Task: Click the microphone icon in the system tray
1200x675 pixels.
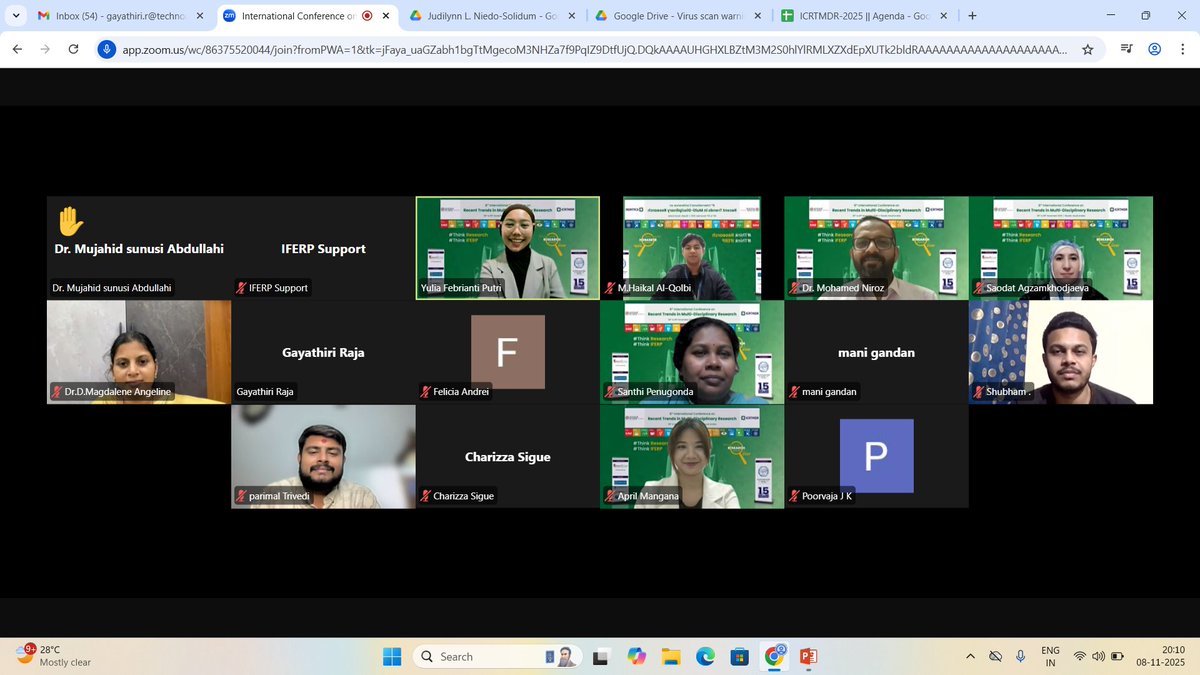Action: (x=1021, y=656)
